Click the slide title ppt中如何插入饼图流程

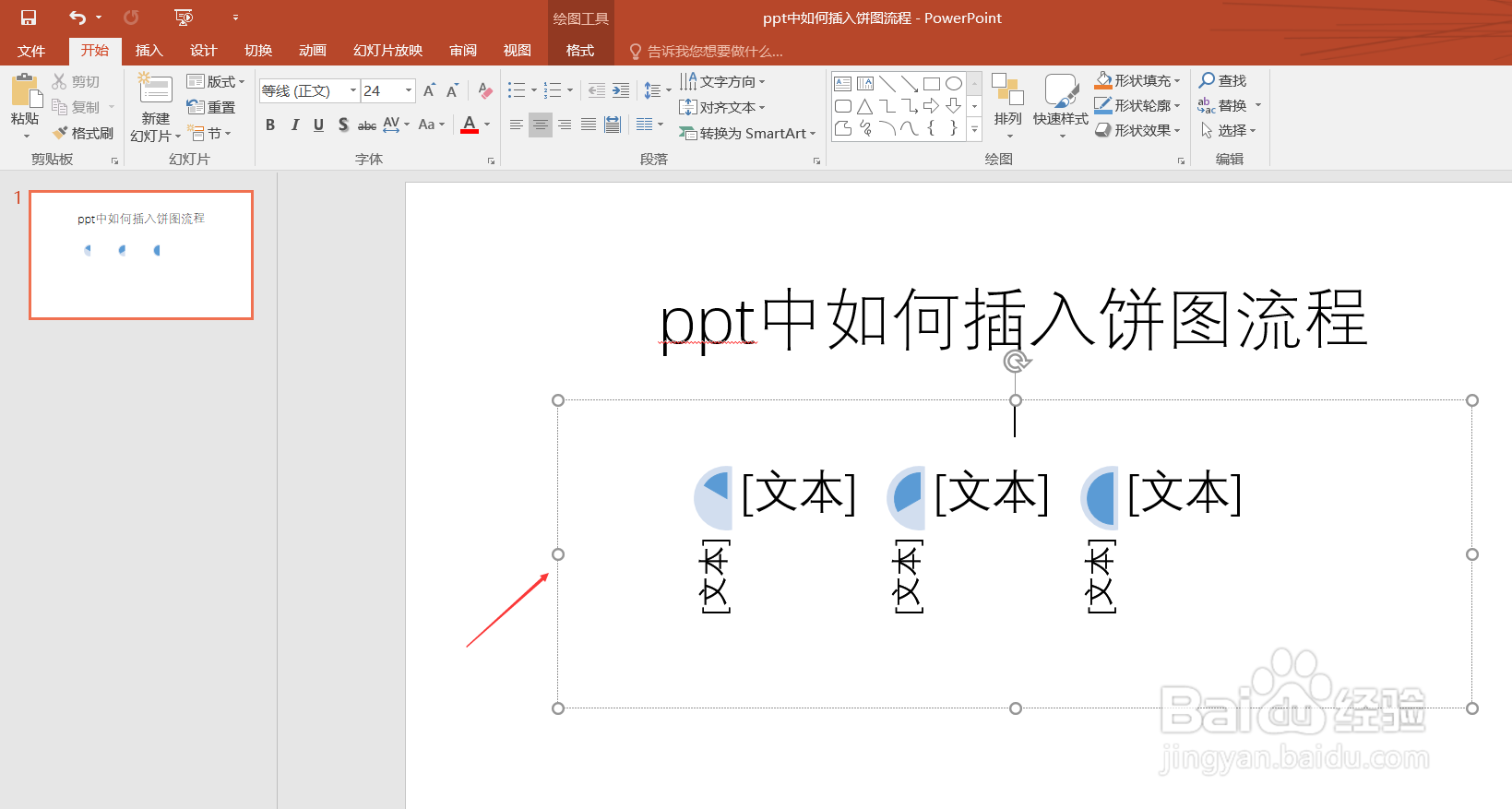coord(1014,319)
